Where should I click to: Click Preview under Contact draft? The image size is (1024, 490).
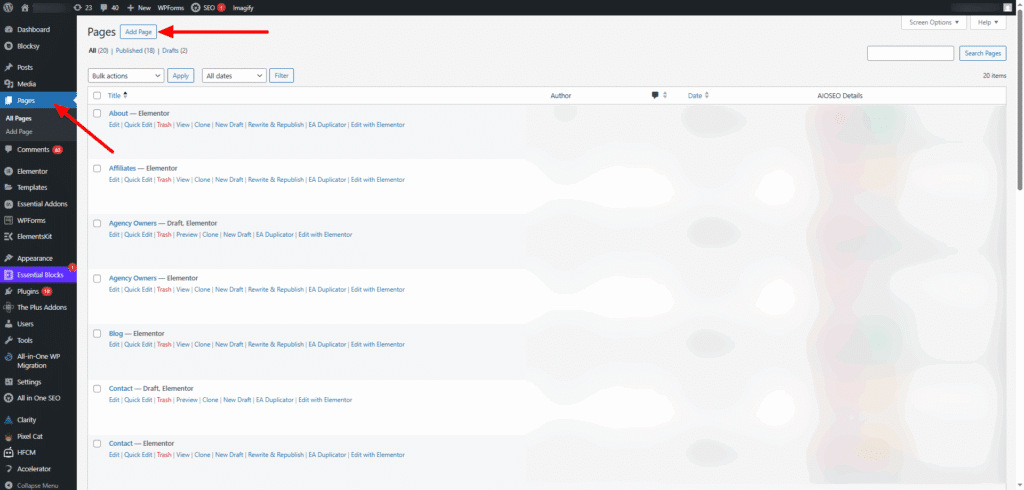point(187,400)
